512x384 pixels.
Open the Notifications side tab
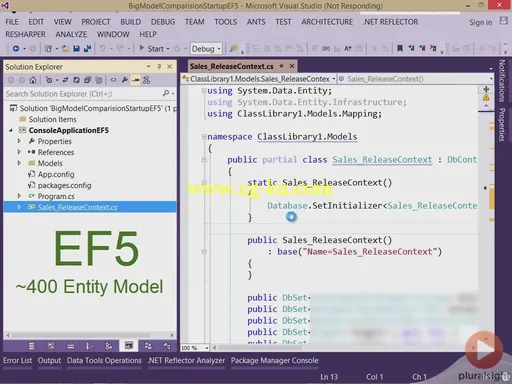pyautogui.click(x=502, y=81)
